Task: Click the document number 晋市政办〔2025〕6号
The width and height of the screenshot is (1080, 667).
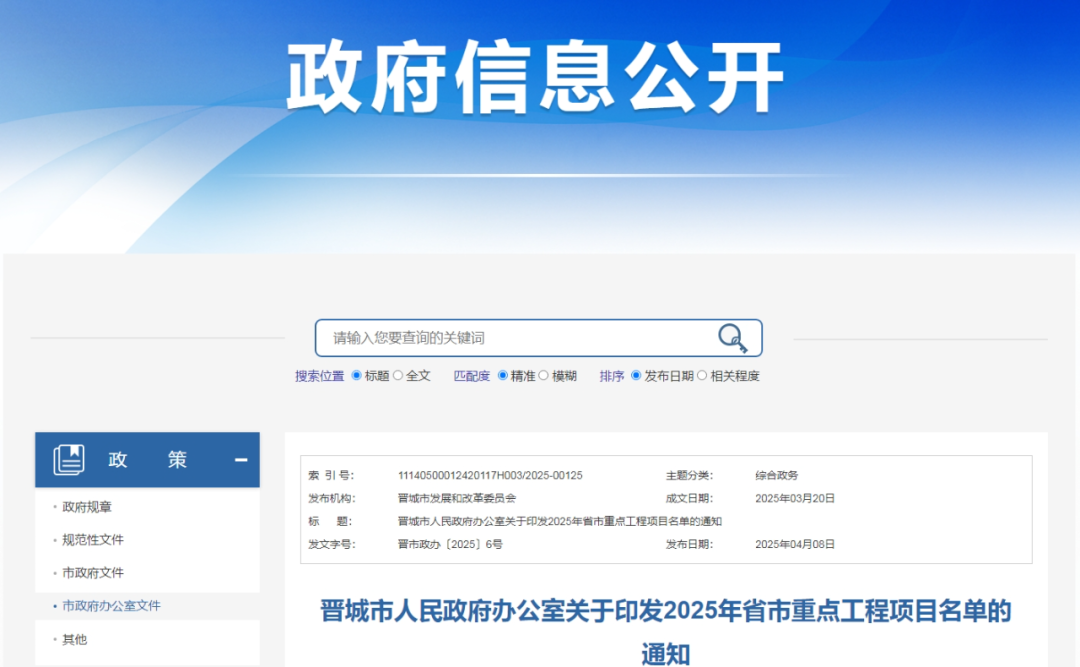Action: pyautogui.click(x=450, y=544)
